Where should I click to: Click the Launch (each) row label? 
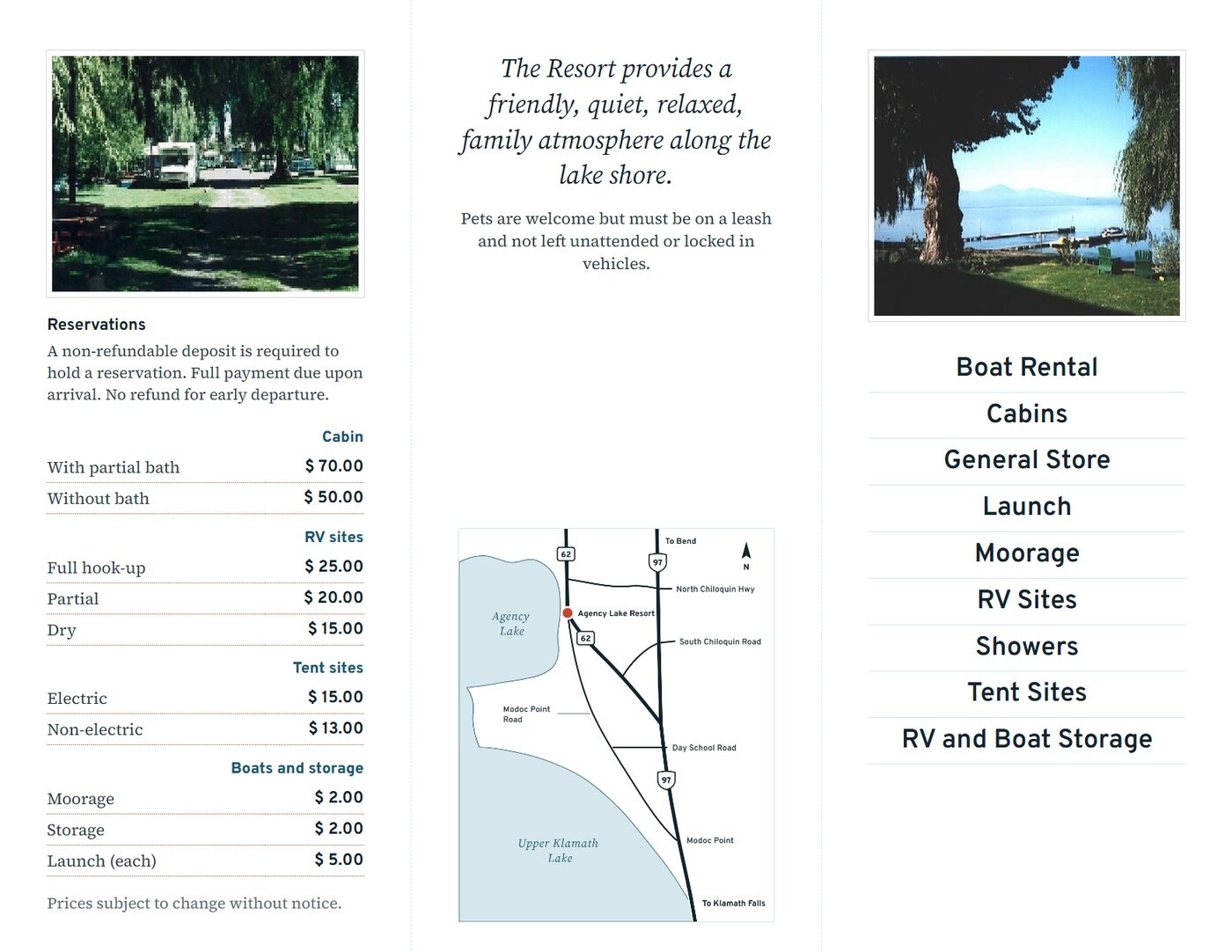click(x=102, y=861)
